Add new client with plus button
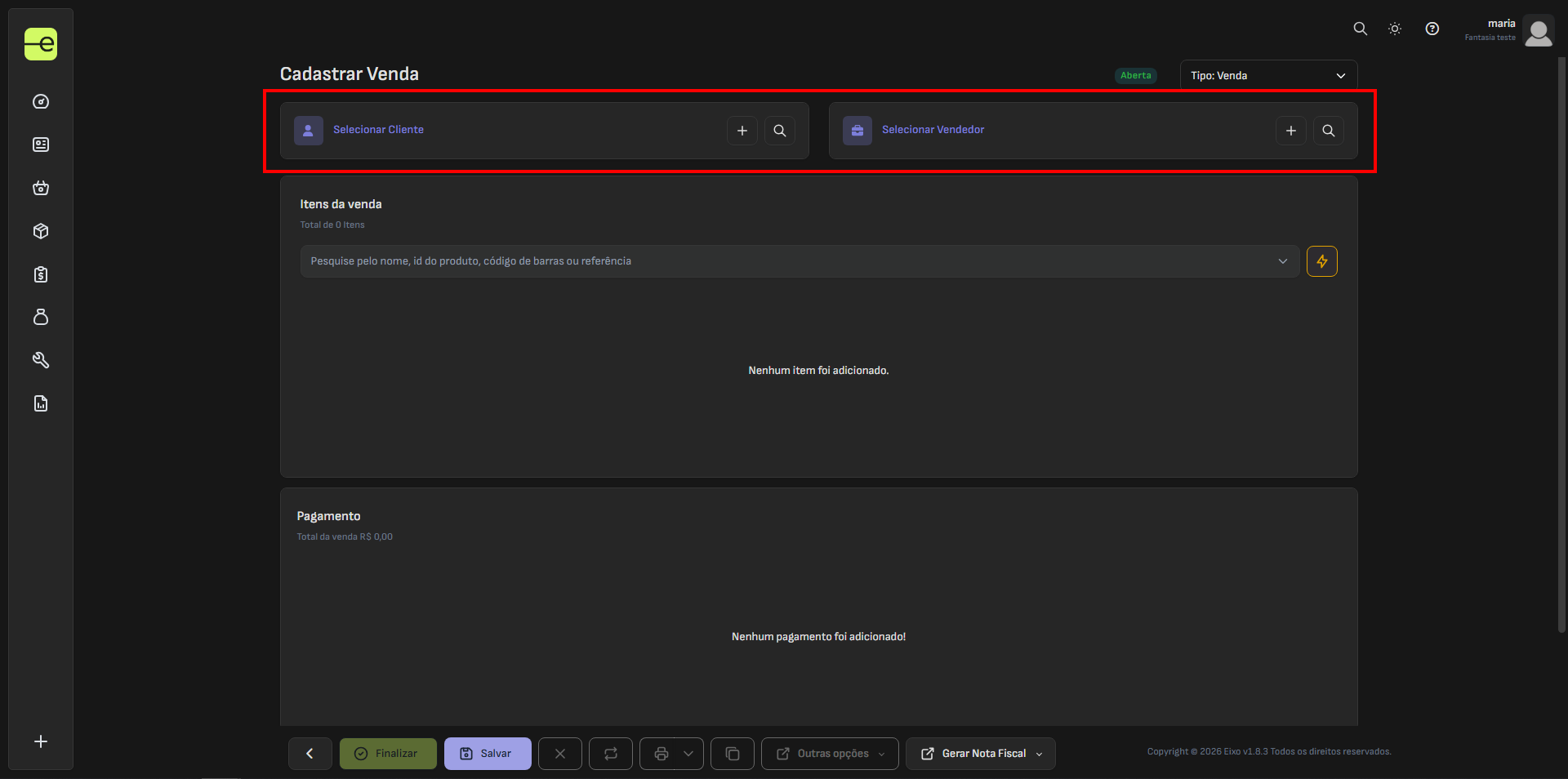Image resolution: width=1568 pixels, height=779 pixels. (x=742, y=131)
